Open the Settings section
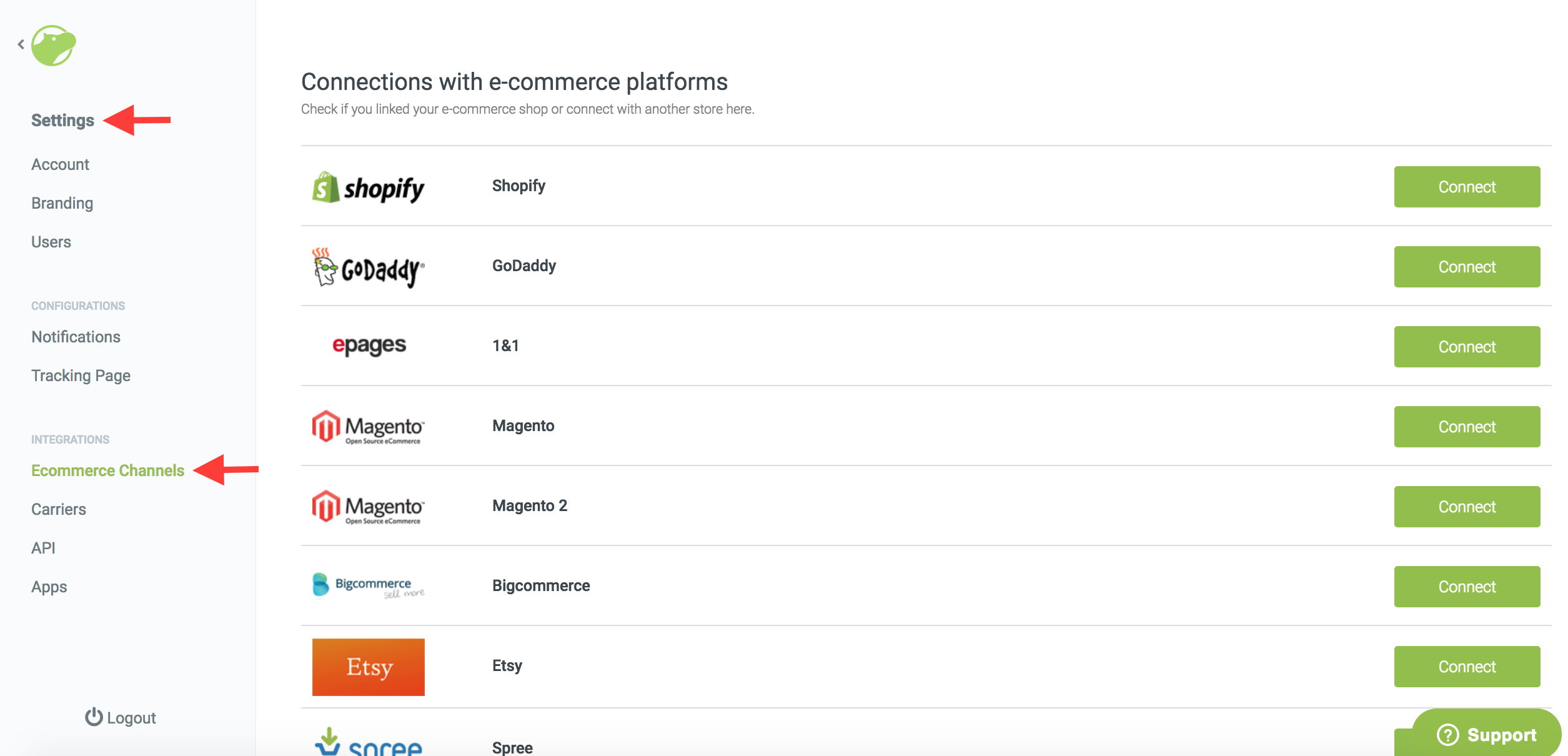The image size is (1568, 756). click(62, 120)
